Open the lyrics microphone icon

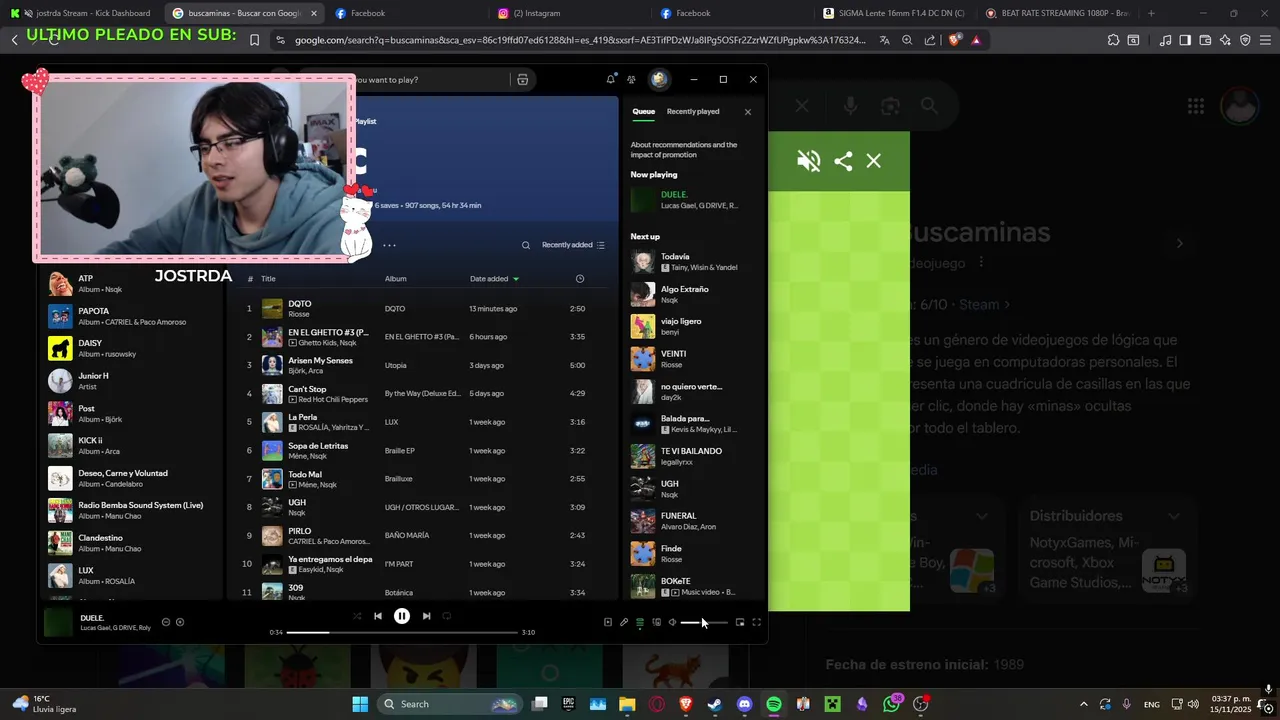point(624,622)
